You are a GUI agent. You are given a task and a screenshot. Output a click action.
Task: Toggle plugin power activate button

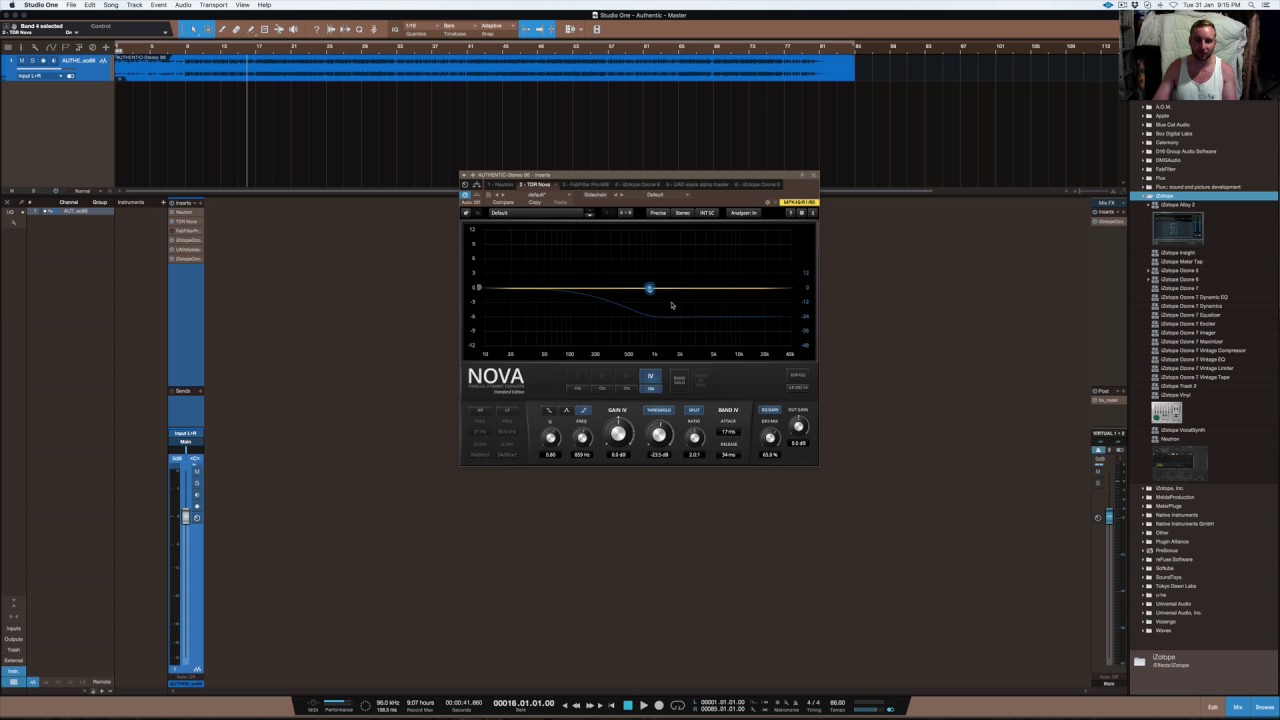(x=465, y=195)
